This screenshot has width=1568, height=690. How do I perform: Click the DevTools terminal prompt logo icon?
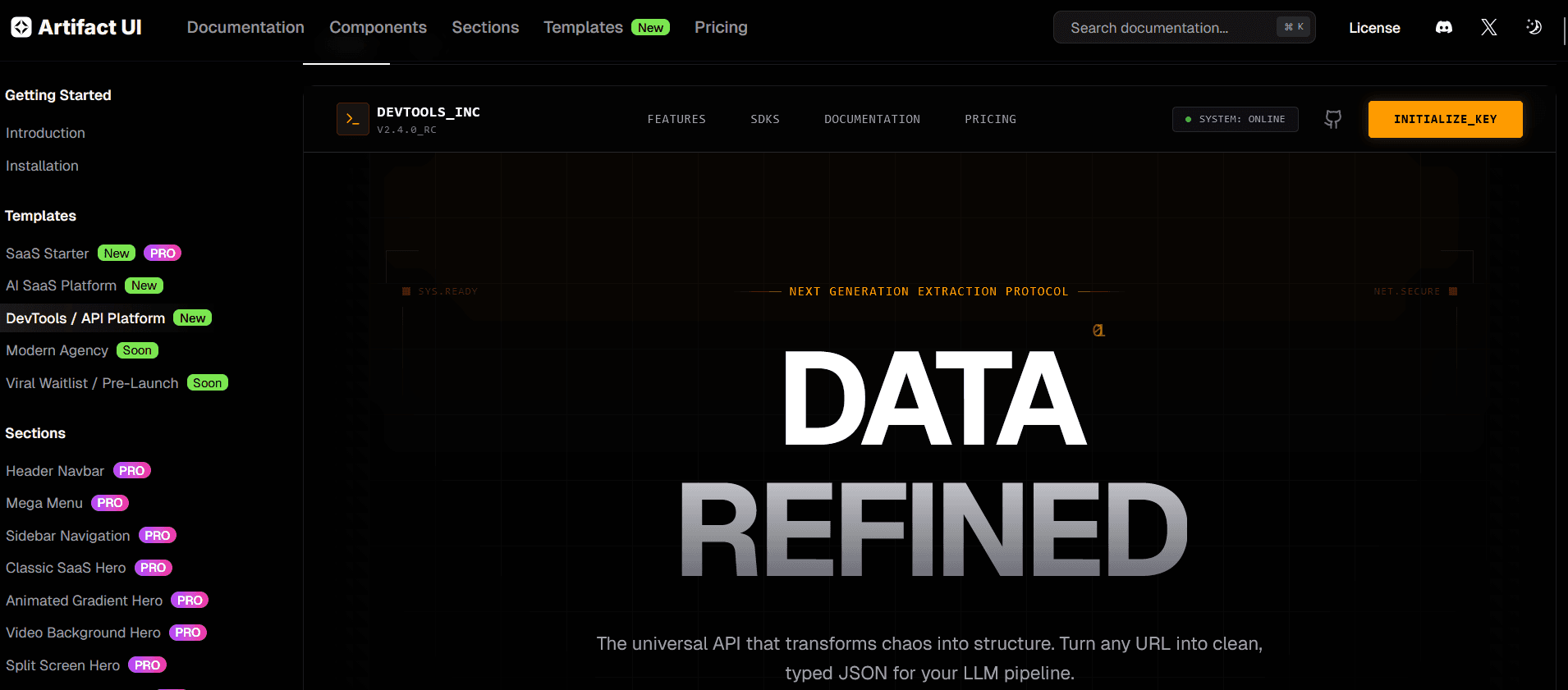click(352, 119)
